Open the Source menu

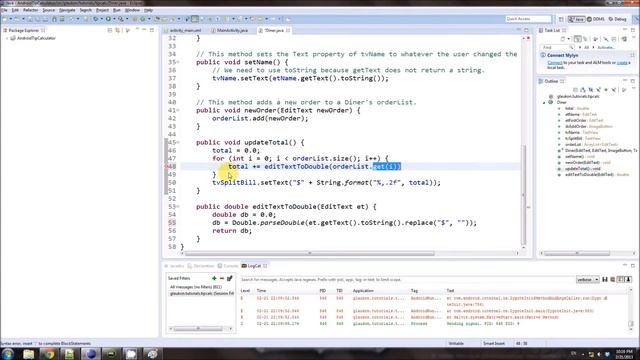49,10
